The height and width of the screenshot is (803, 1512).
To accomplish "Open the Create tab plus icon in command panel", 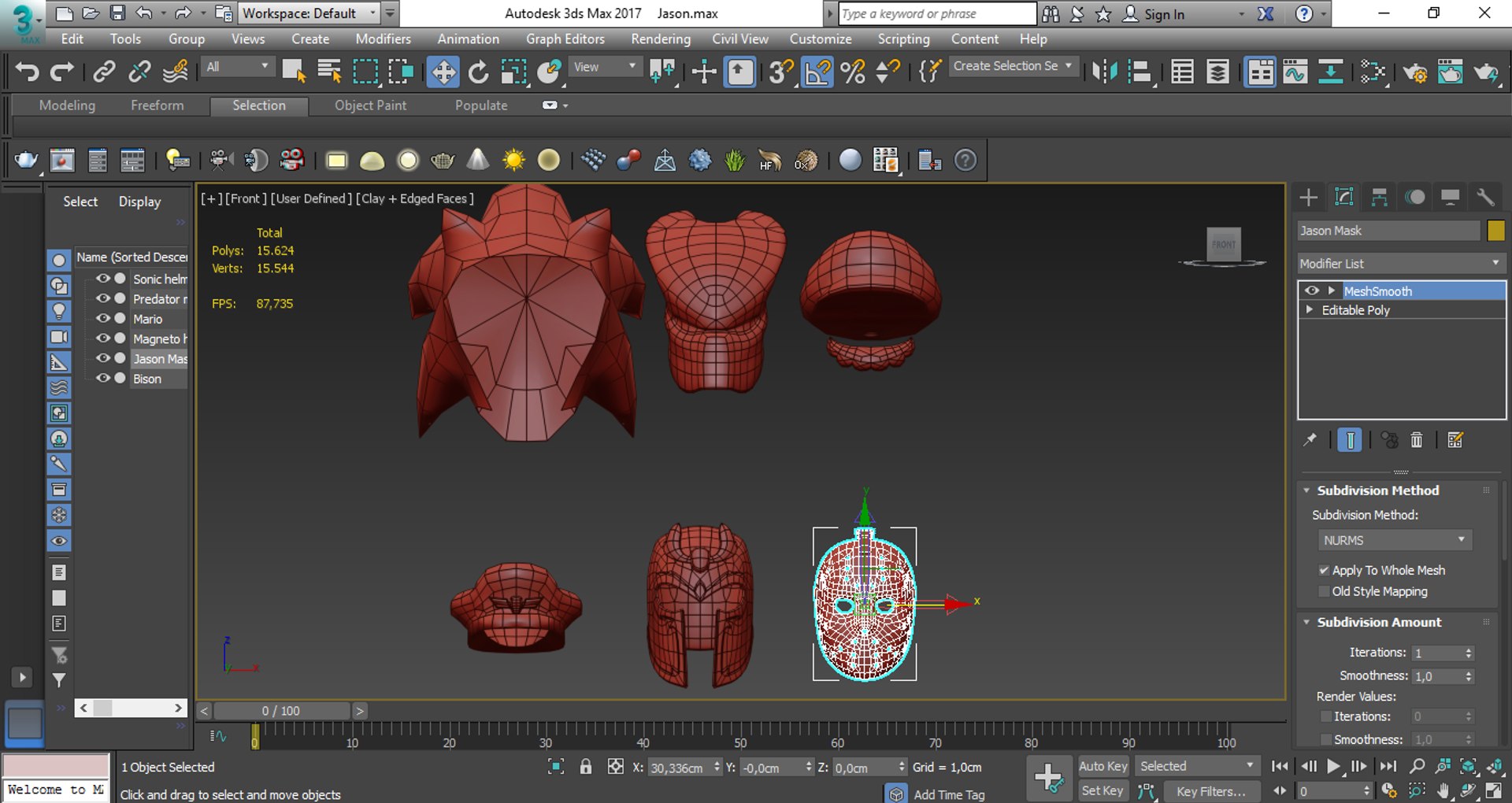I will (x=1308, y=197).
